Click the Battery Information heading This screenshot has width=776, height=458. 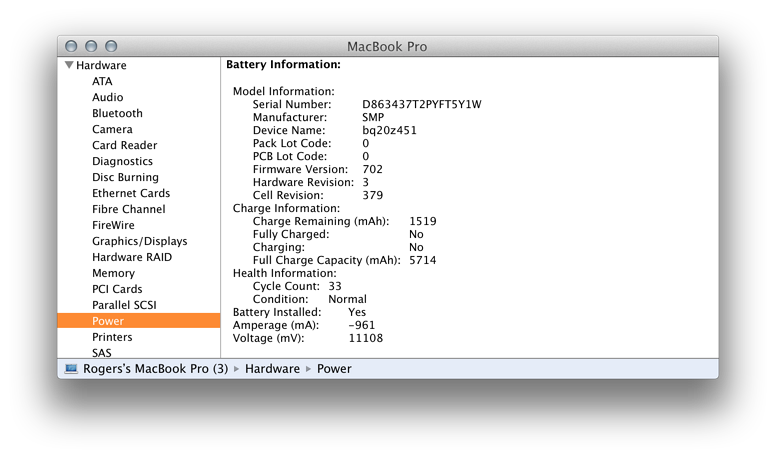284,64
